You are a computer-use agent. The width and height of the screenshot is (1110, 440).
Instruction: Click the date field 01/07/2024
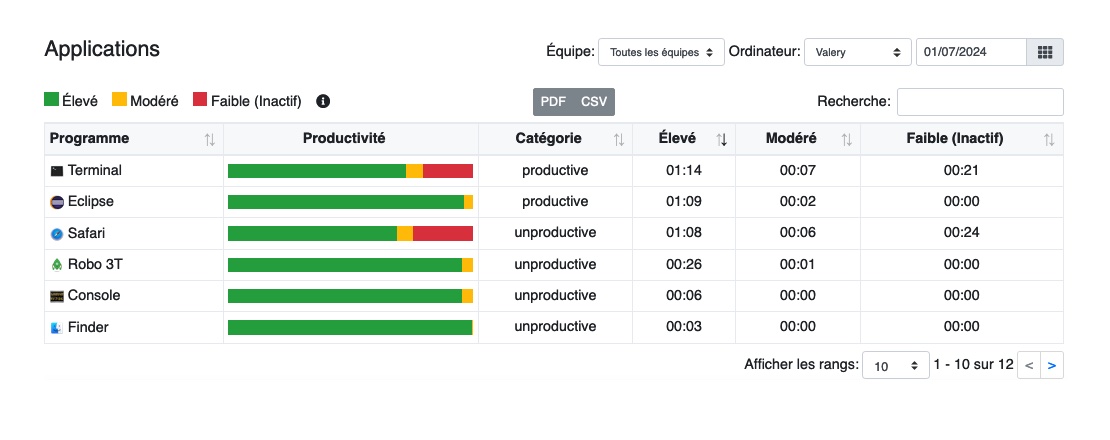pos(971,52)
